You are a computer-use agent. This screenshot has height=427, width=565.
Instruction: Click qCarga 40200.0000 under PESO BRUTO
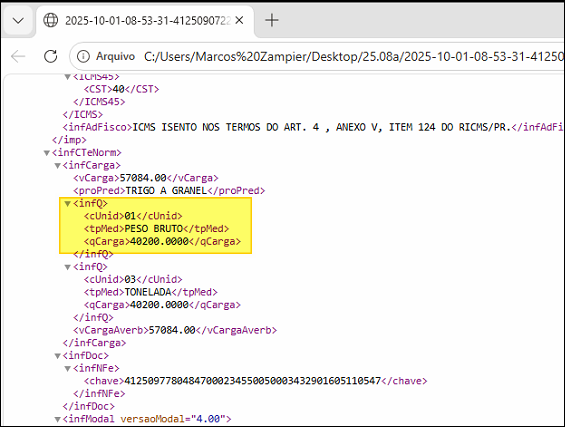(x=159, y=241)
